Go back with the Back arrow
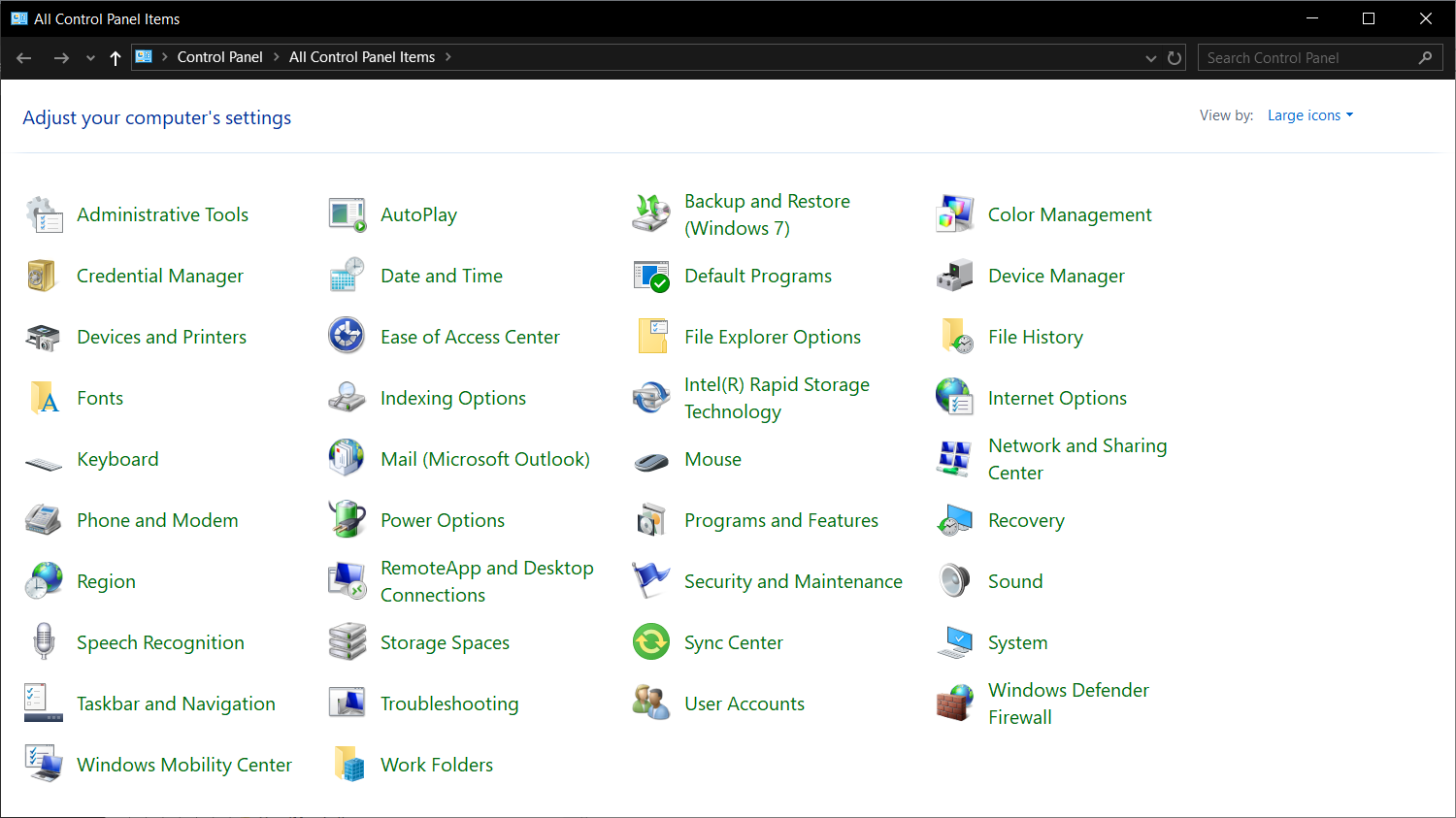 24,58
